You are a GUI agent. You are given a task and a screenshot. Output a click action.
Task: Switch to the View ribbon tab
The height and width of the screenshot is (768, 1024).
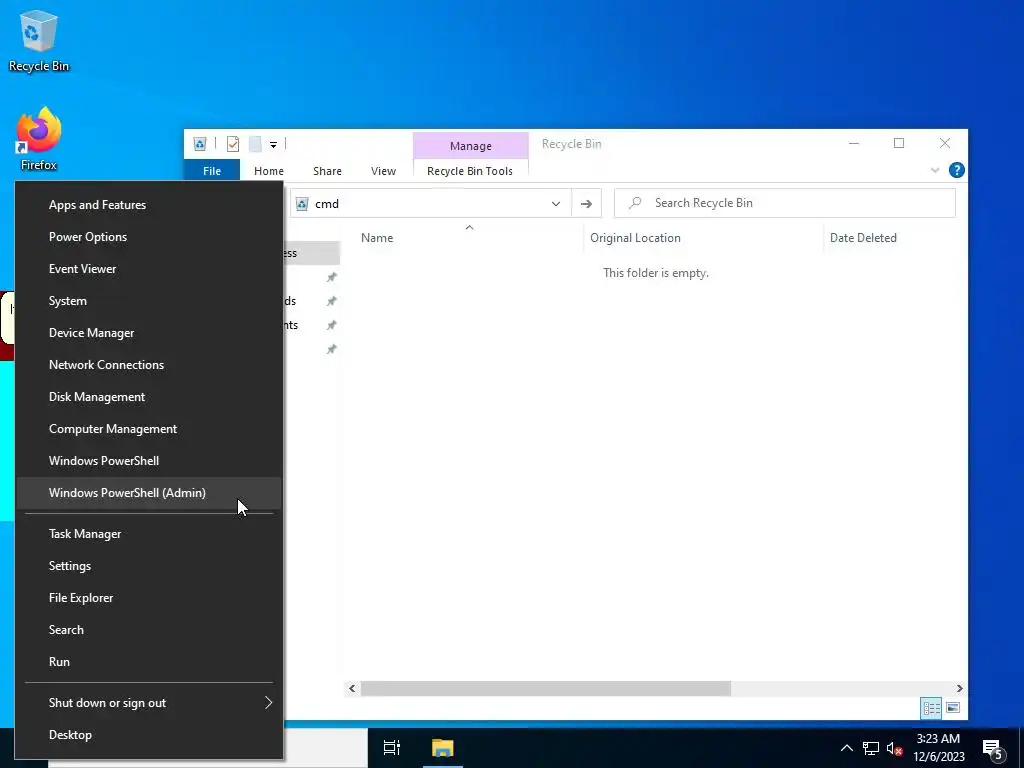pos(383,171)
